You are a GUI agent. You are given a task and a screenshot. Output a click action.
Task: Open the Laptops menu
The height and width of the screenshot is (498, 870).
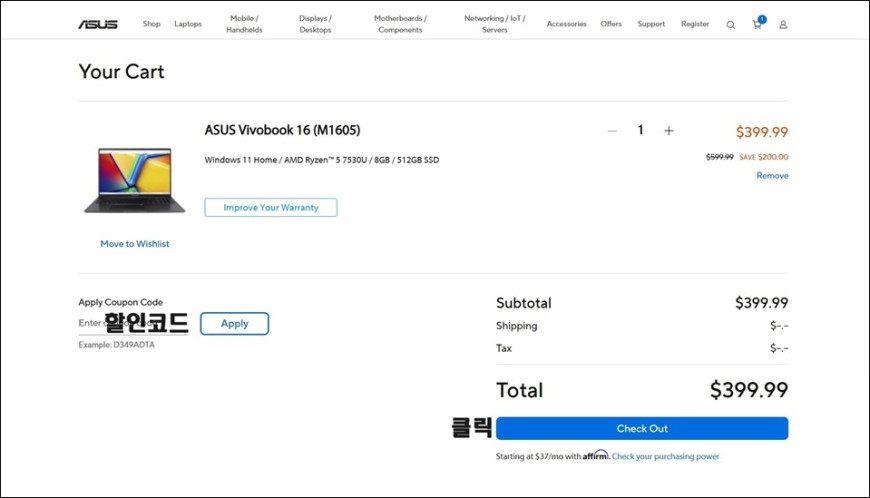point(188,24)
